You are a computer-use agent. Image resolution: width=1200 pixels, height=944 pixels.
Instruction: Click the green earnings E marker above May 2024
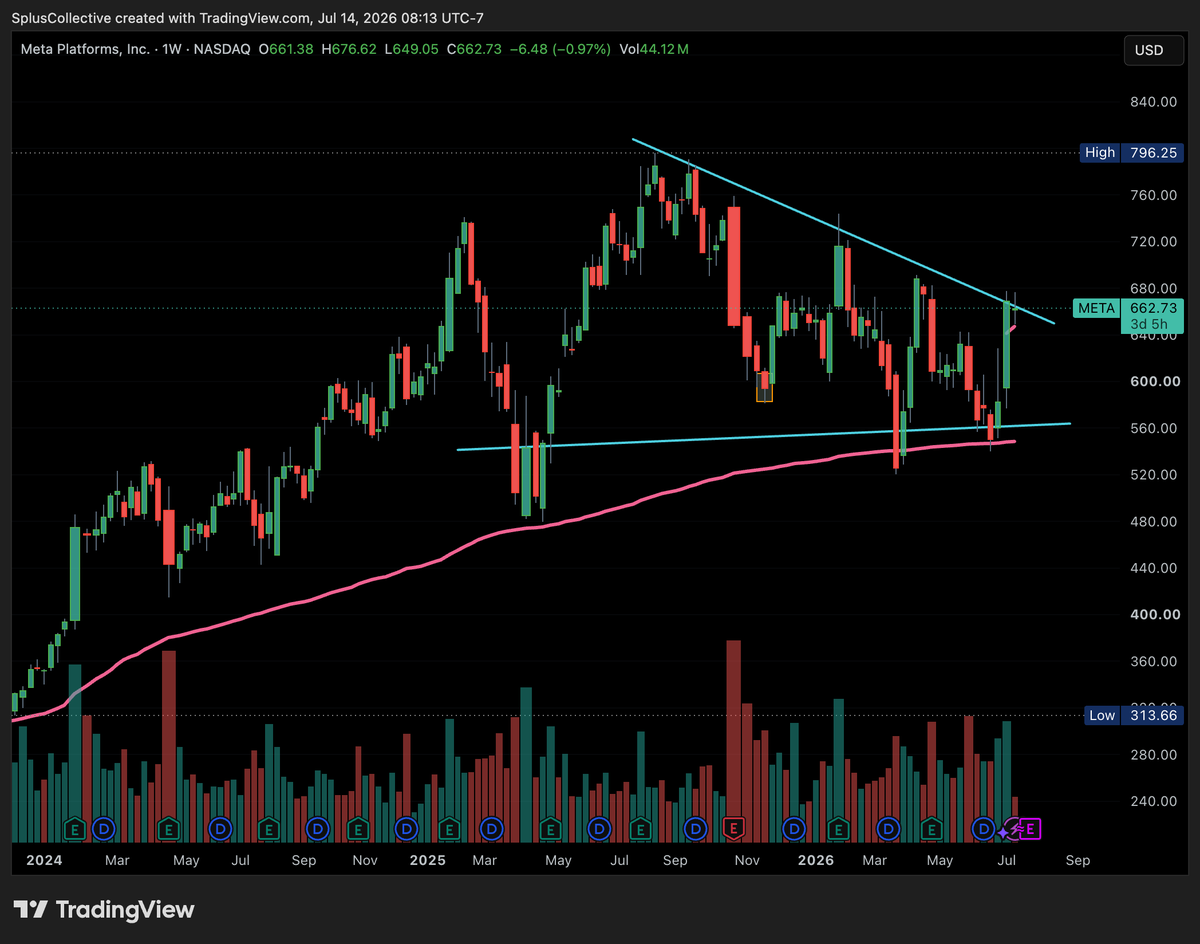[x=167, y=828]
